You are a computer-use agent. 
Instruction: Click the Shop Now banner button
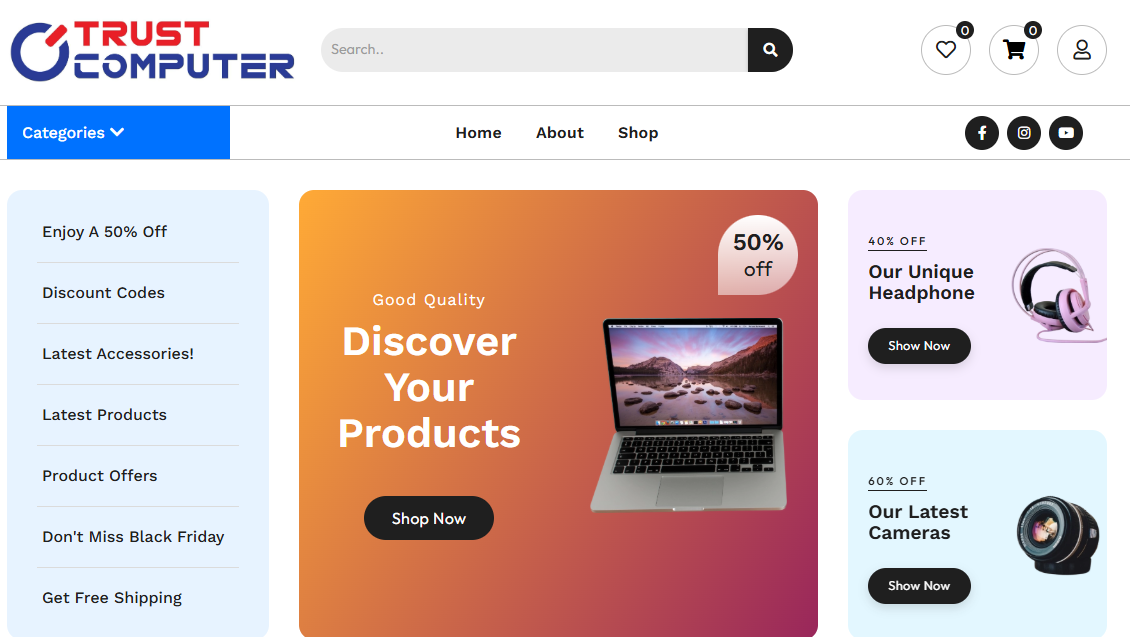[429, 518]
